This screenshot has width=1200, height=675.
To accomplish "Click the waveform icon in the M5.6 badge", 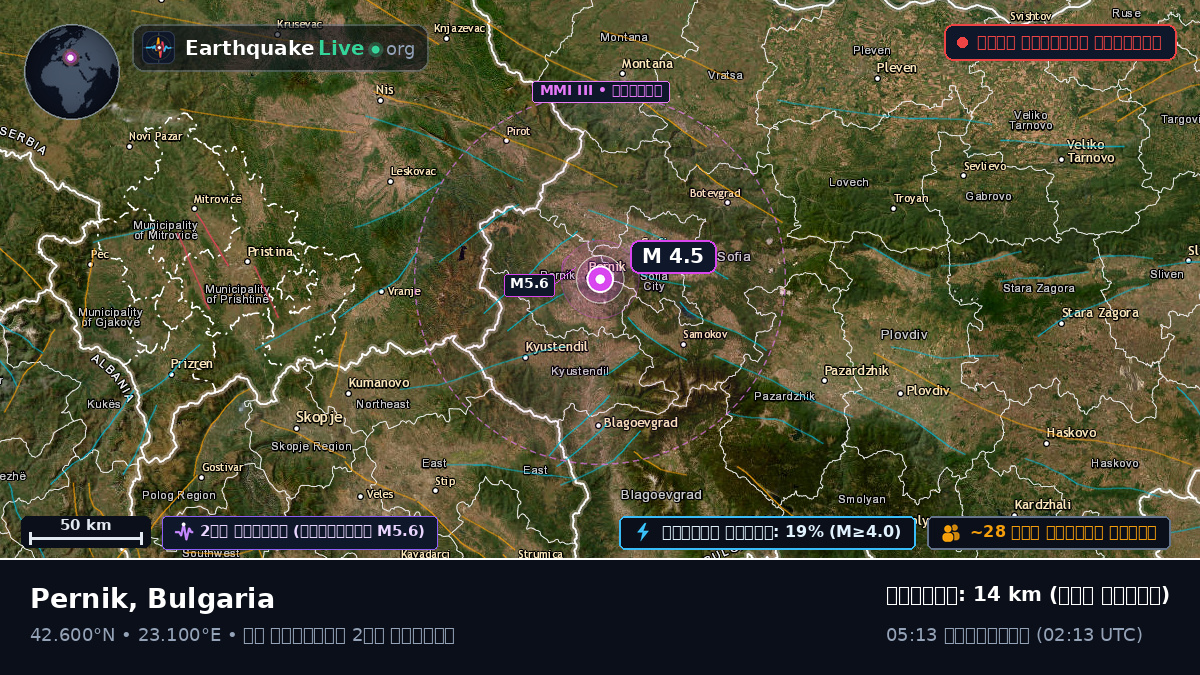I will (x=183, y=532).
